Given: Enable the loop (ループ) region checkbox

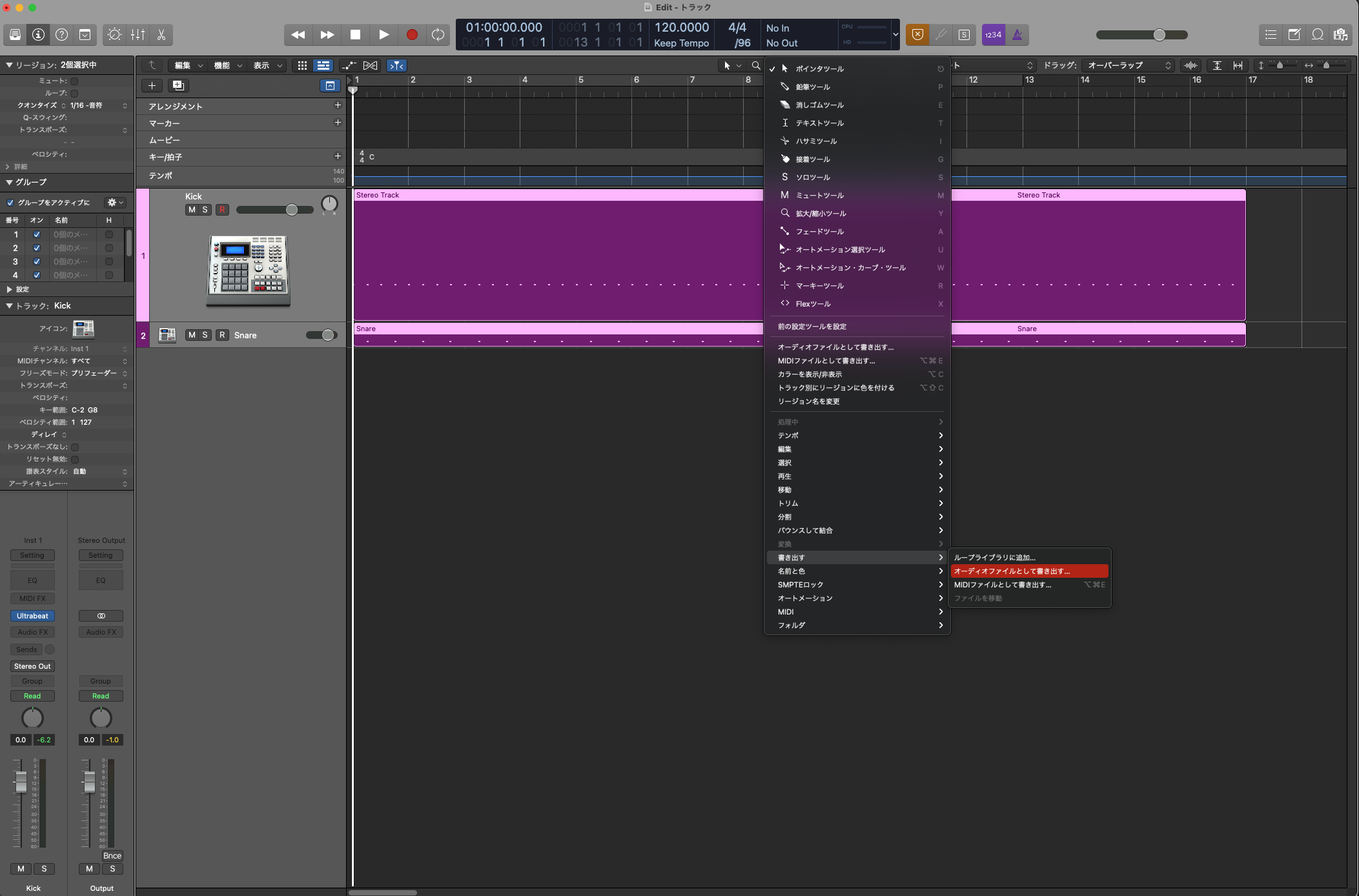Looking at the screenshot, I should click(74, 93).
